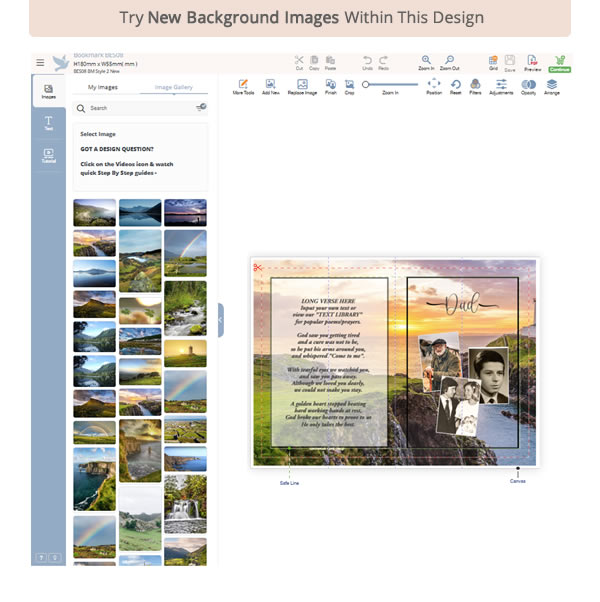Open the Opacity control
Screen dimensions: 600x602
(x=528, y=86)
